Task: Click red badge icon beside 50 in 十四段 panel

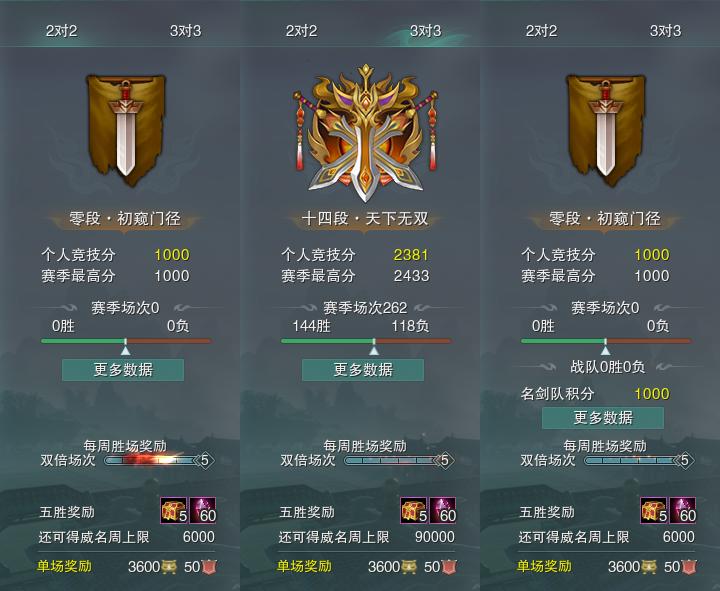Action: [x=450, y=567]
